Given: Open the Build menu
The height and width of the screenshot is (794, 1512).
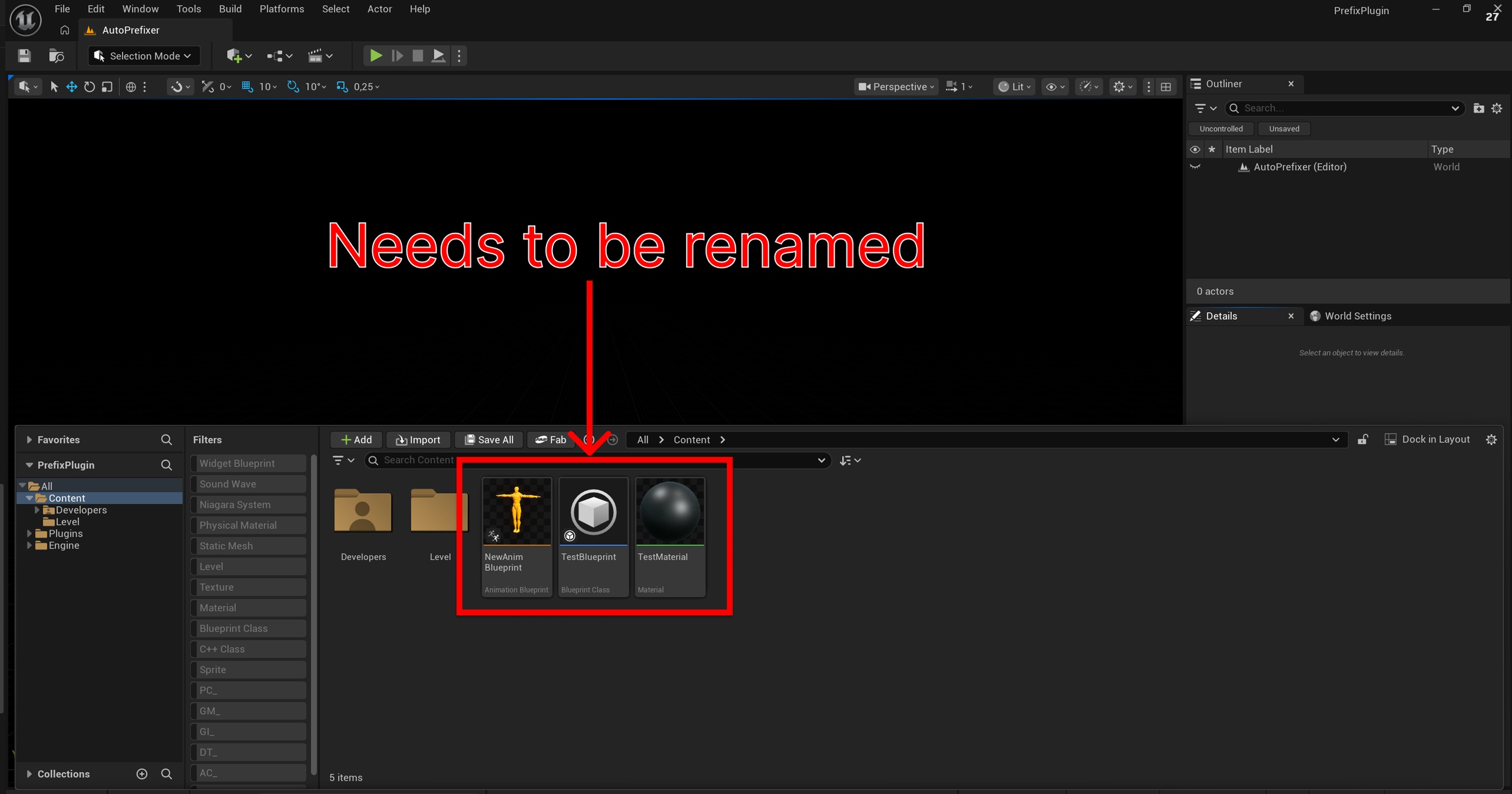Looking at the screenshot, I should click(230, 9).
